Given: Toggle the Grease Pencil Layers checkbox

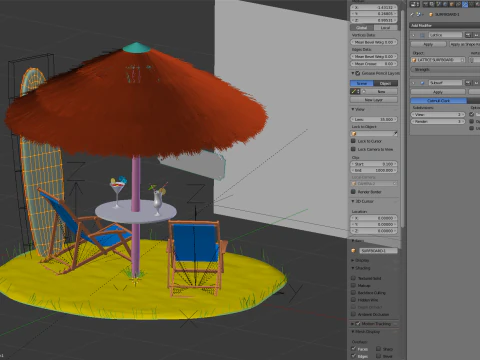Looking at the screenshot, I should pos(358,73).
